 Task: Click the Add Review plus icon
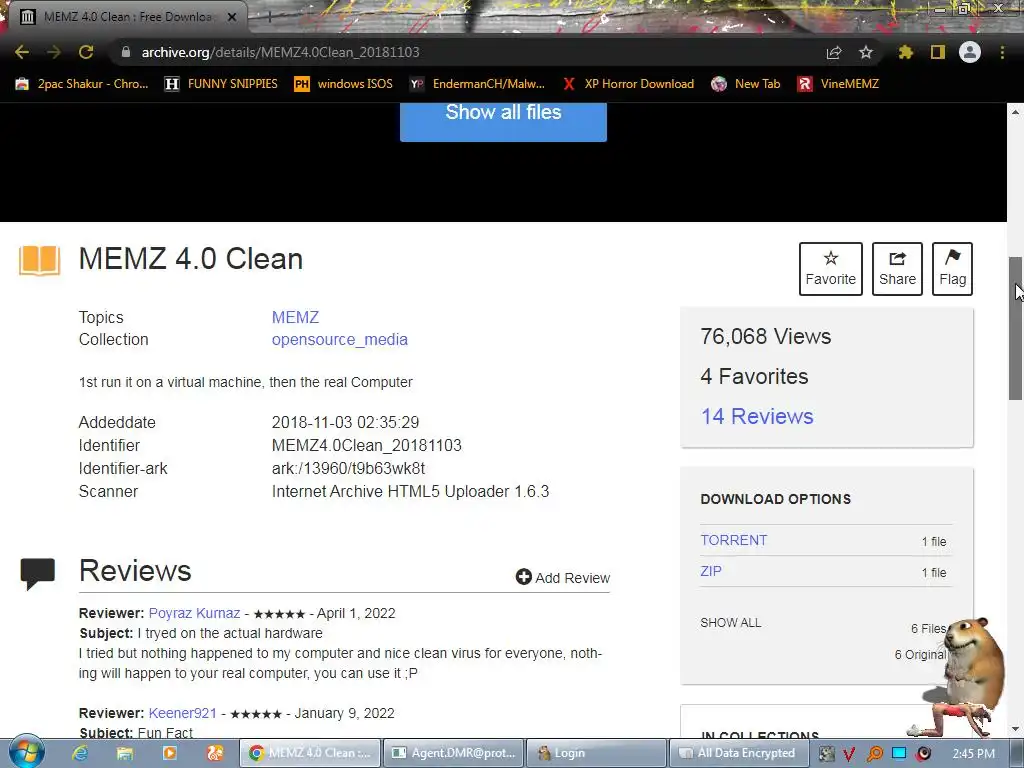[x=523, y=577]
